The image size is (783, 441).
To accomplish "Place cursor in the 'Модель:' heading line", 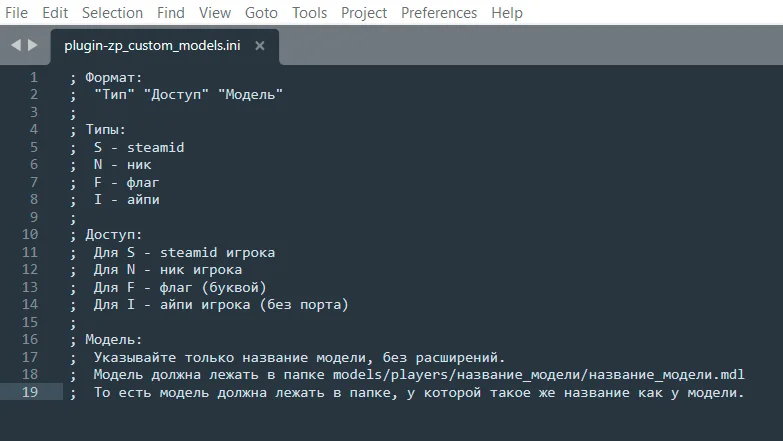I will click(x=113, y=340).
